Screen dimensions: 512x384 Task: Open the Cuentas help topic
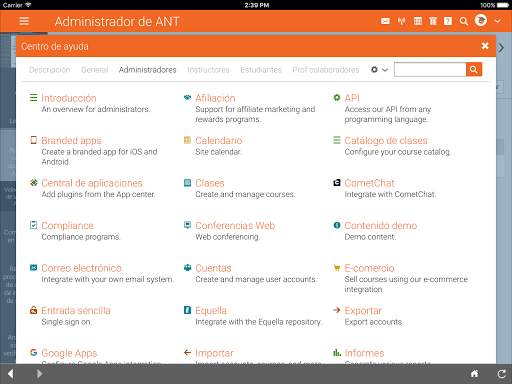(213, 268)
